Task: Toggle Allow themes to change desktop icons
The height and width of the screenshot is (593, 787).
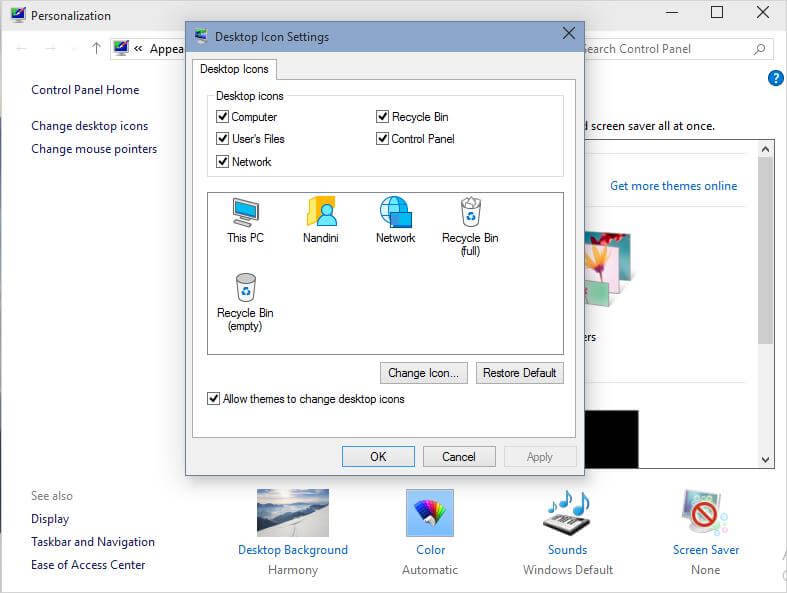Action: click(213, 399)
